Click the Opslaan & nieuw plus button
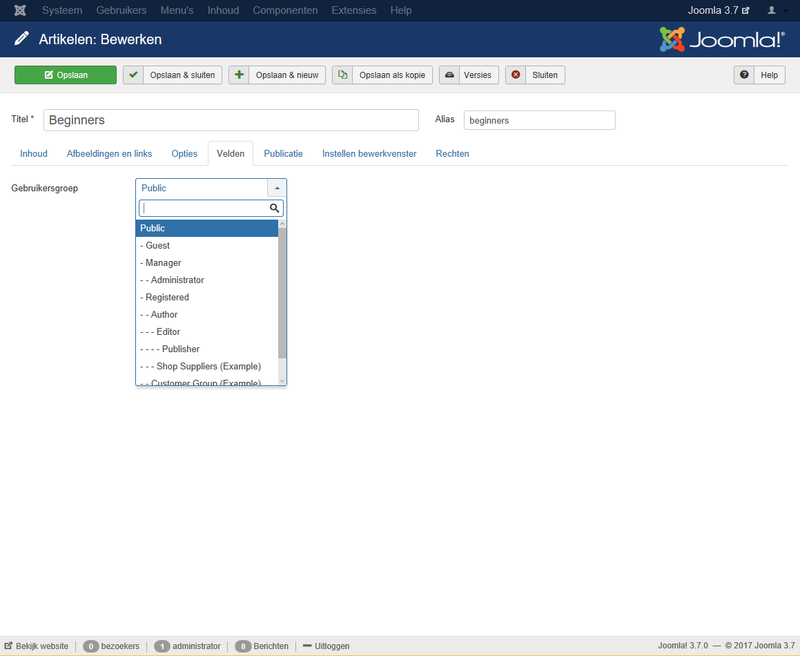This screenshot has height=656, width=800. tap(277, 75)
